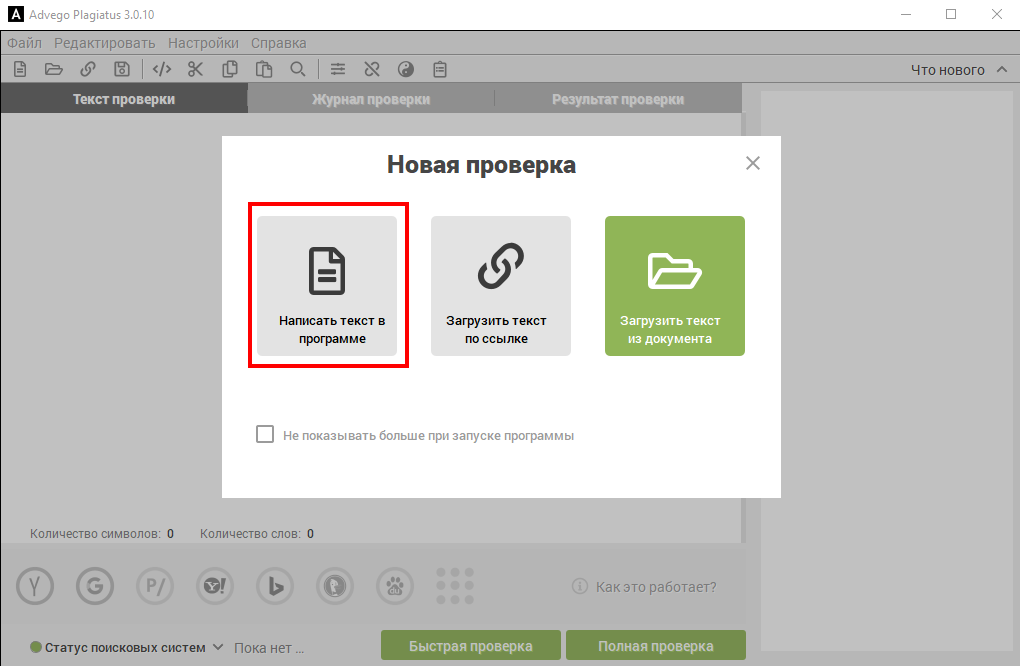Select the DuckDuckGo search engine icon
The width and height of the screenshot is (1020, 666).
coord(335,586)
